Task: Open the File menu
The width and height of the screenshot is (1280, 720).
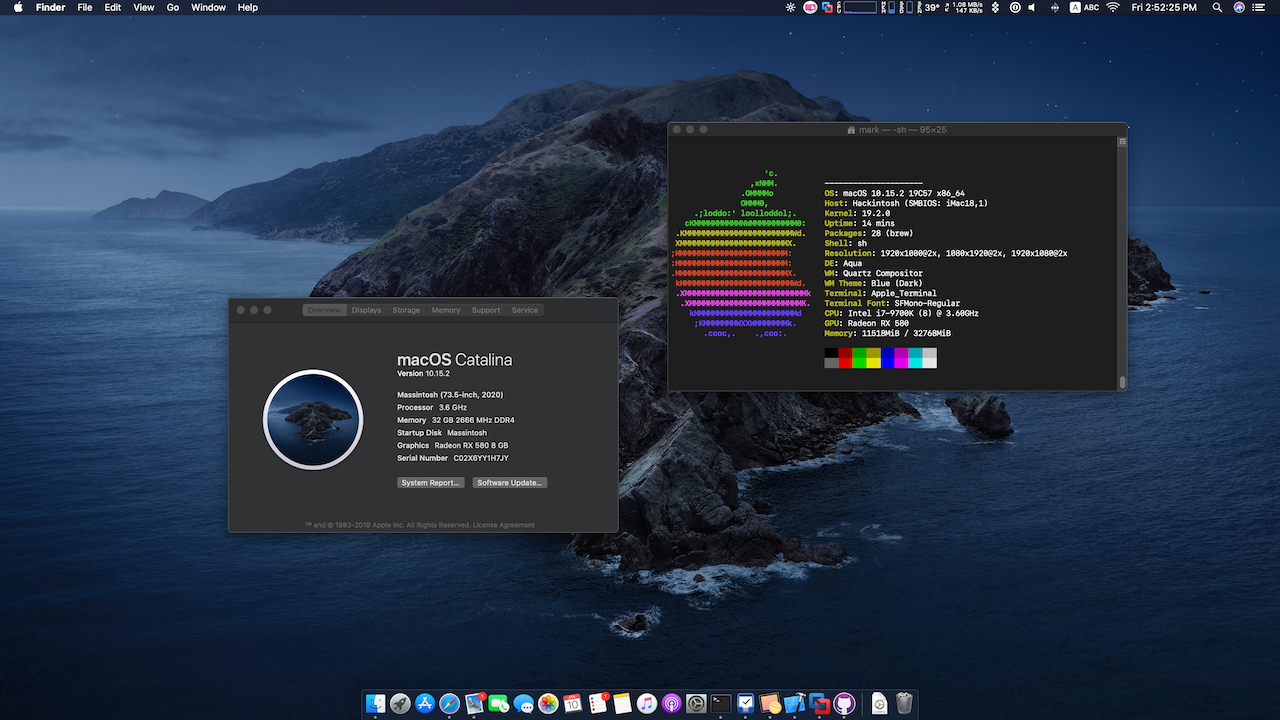Action: pos(85,7)
